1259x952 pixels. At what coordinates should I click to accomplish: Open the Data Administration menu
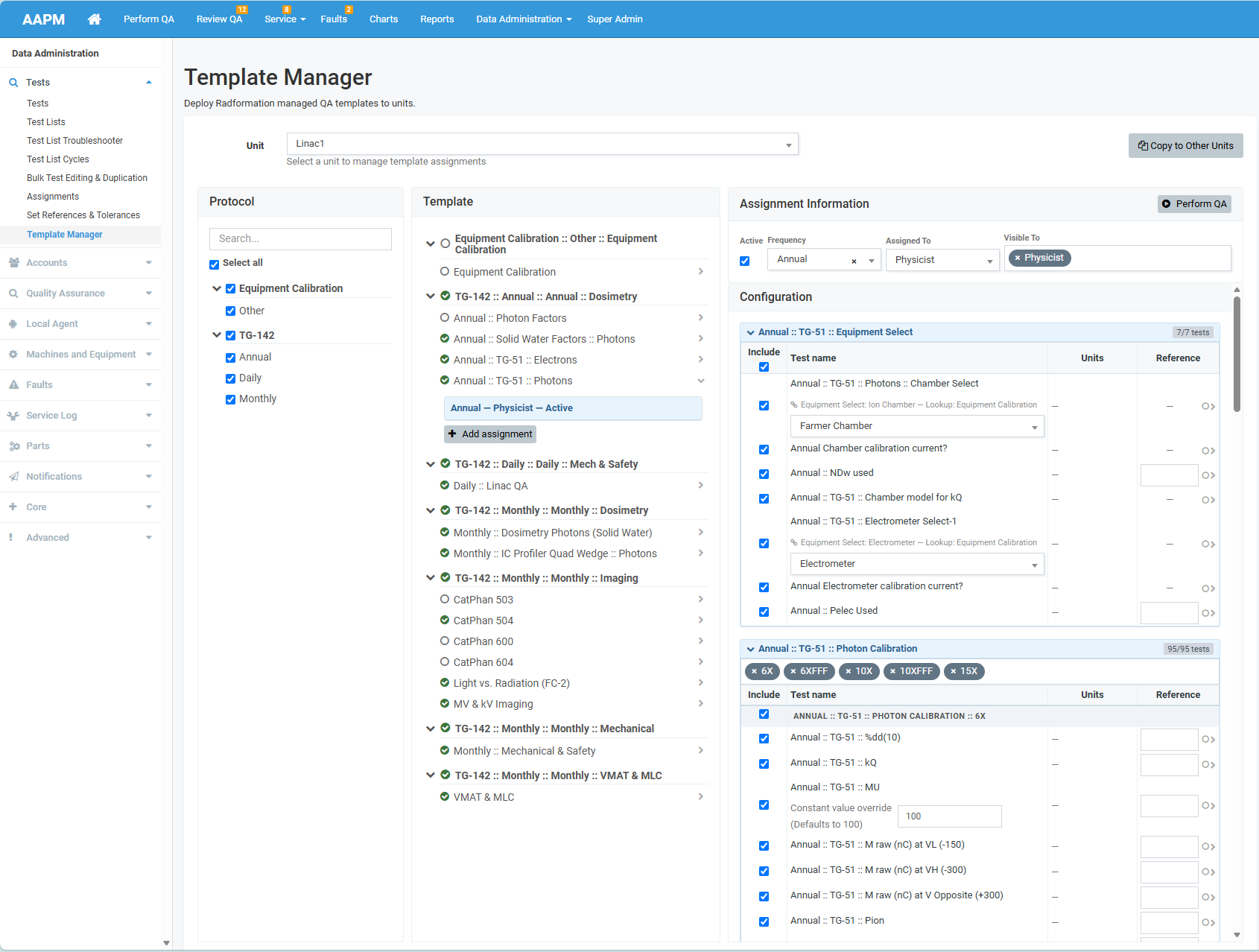pos(524,19)
